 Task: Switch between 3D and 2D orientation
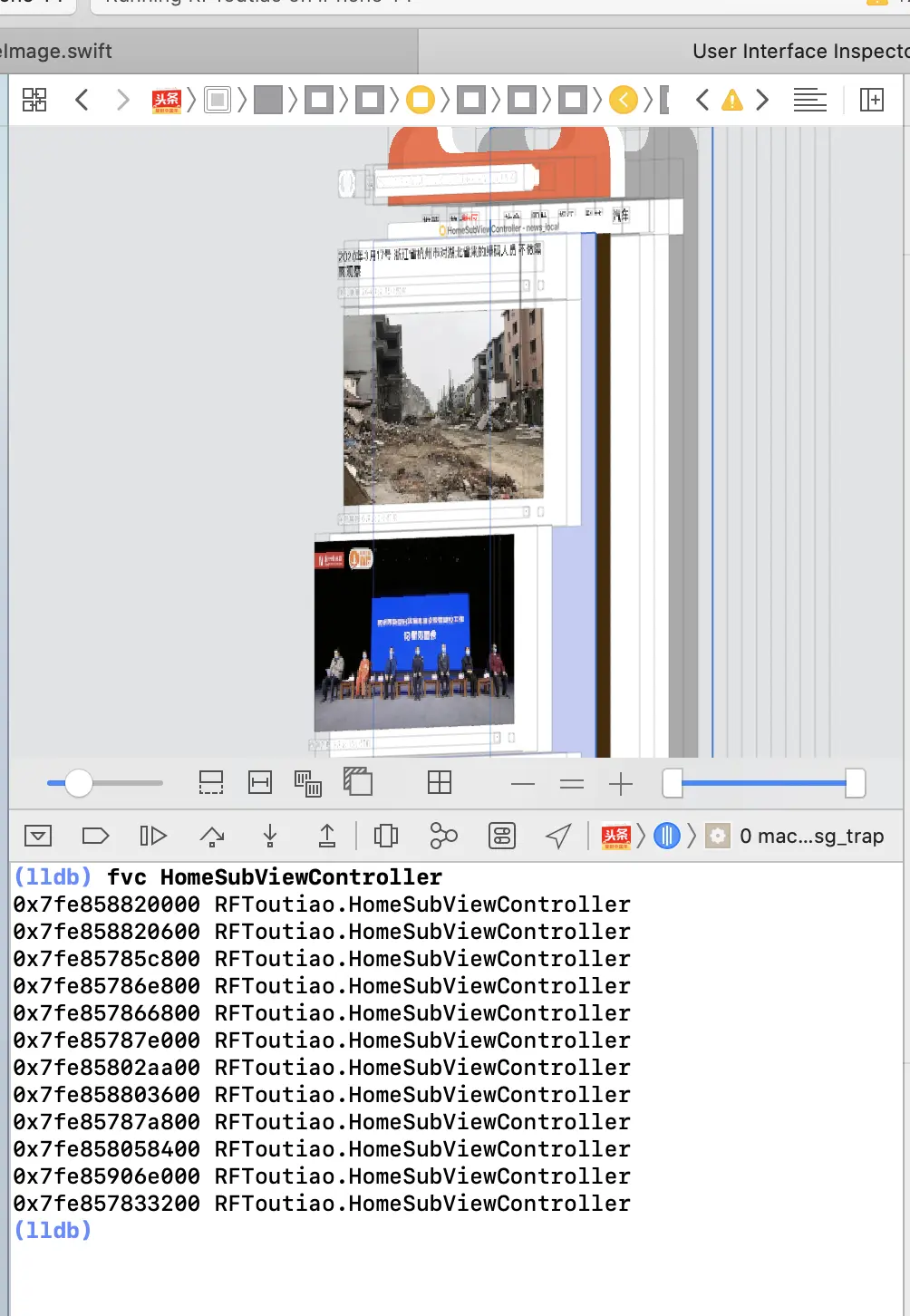(358, 781)
